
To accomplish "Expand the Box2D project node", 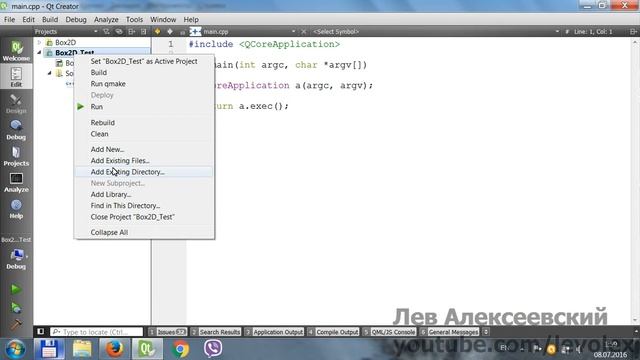I will point(40,42).
